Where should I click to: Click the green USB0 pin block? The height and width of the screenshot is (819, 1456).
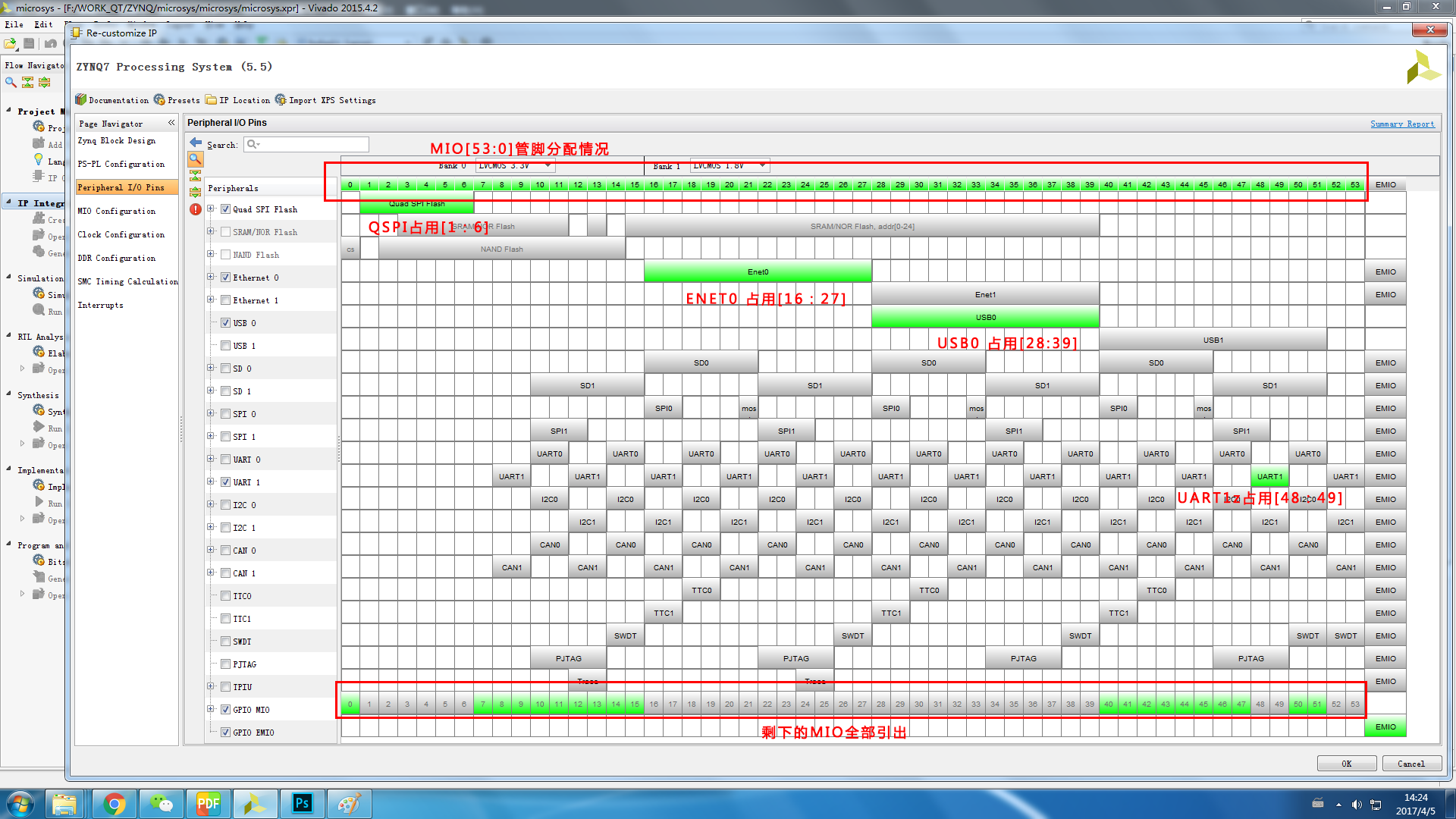tap(985, 318)
